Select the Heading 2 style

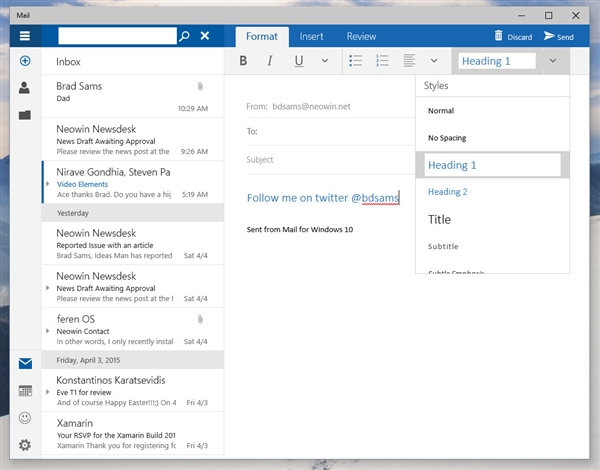click(x=448, y=191)
